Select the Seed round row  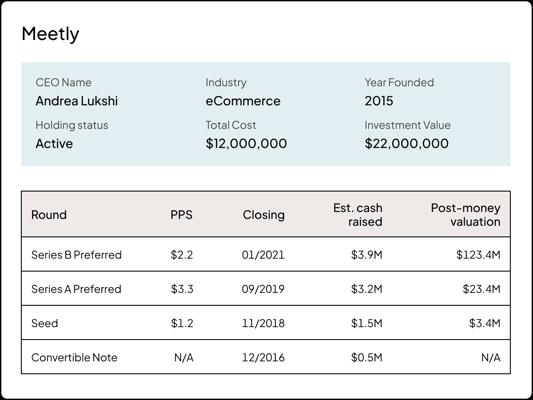point(266,323)
